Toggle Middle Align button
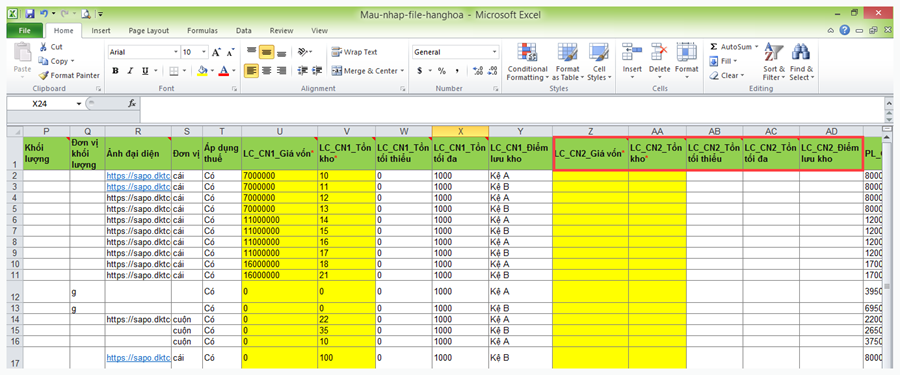The height and width of the screenshot is (375, 900). (x=266, y=52)
